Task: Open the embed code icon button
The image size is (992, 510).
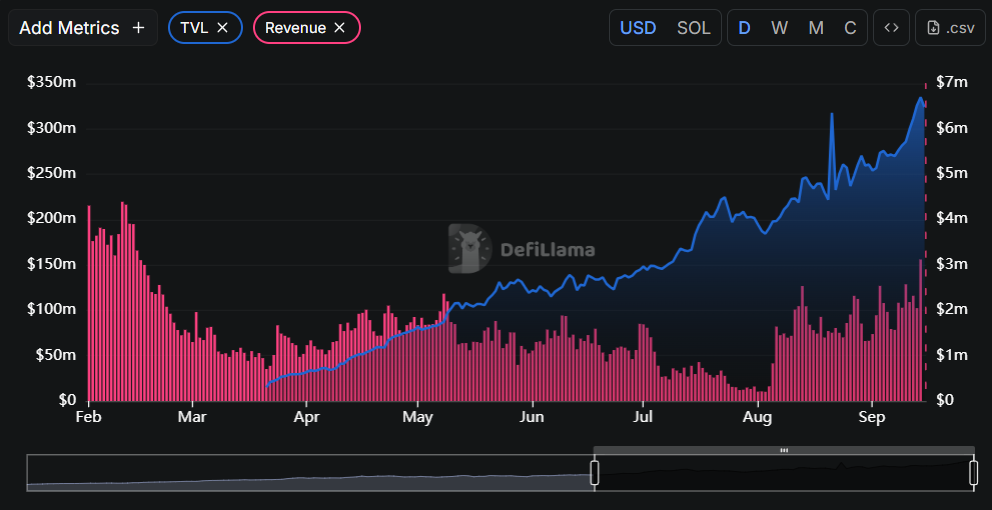Action: (x=891, y=28)
